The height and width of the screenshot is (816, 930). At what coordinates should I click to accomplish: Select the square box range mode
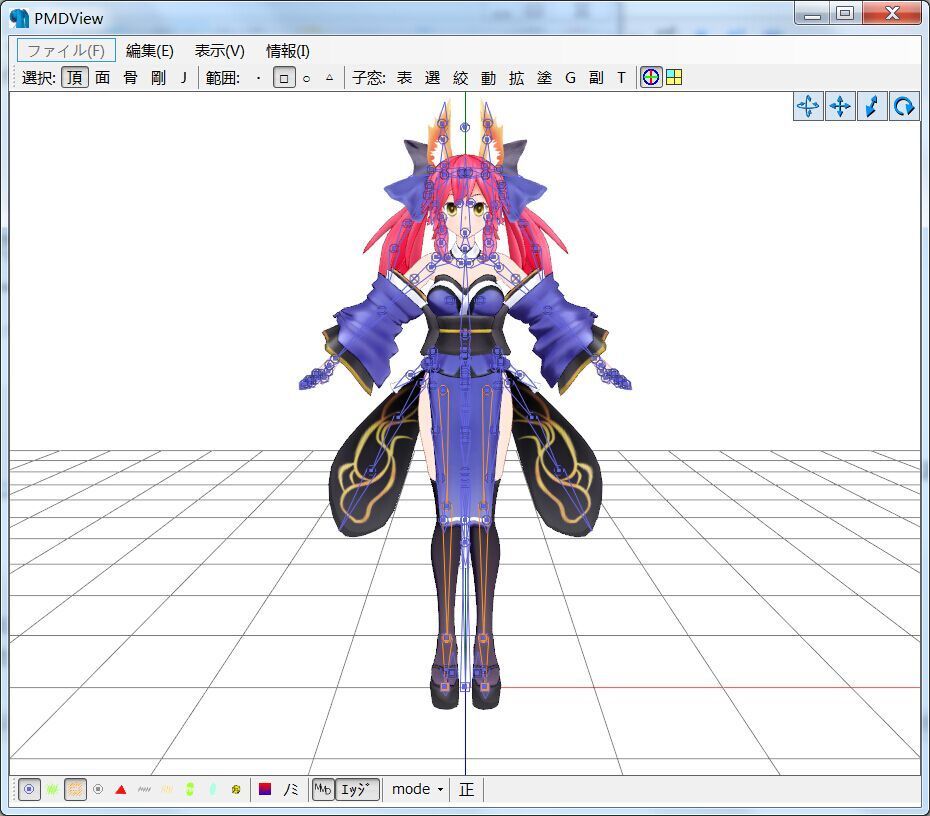pos(284,77)
